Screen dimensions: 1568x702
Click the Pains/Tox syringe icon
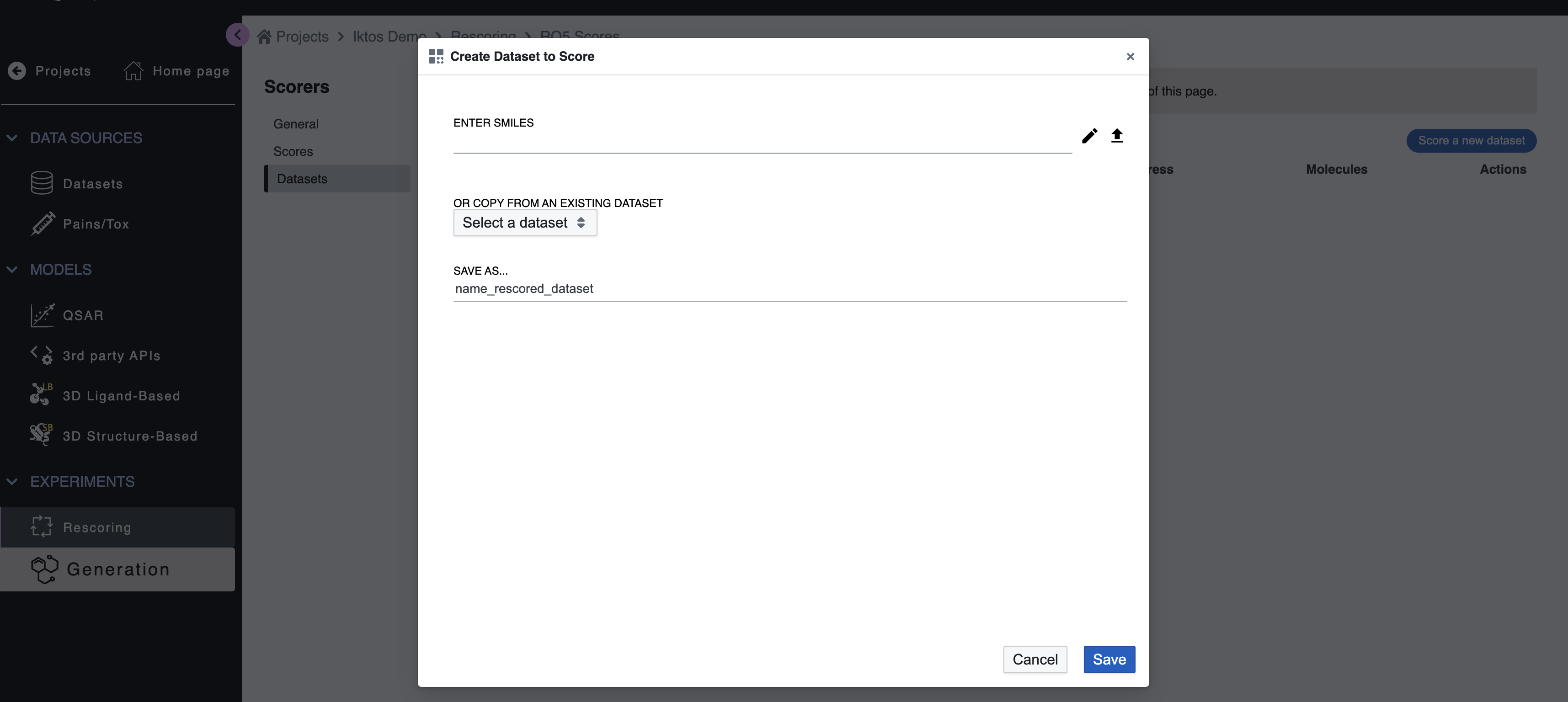pos(42,223)
